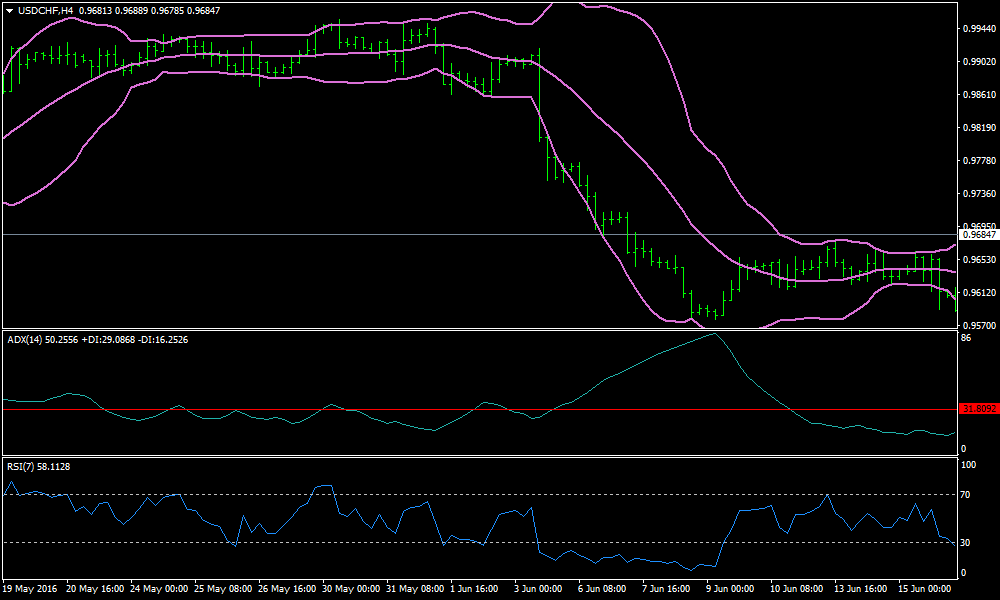
Task: Click the triangle arrow beside USDCHF,H4
Action: tap(9, 10)
